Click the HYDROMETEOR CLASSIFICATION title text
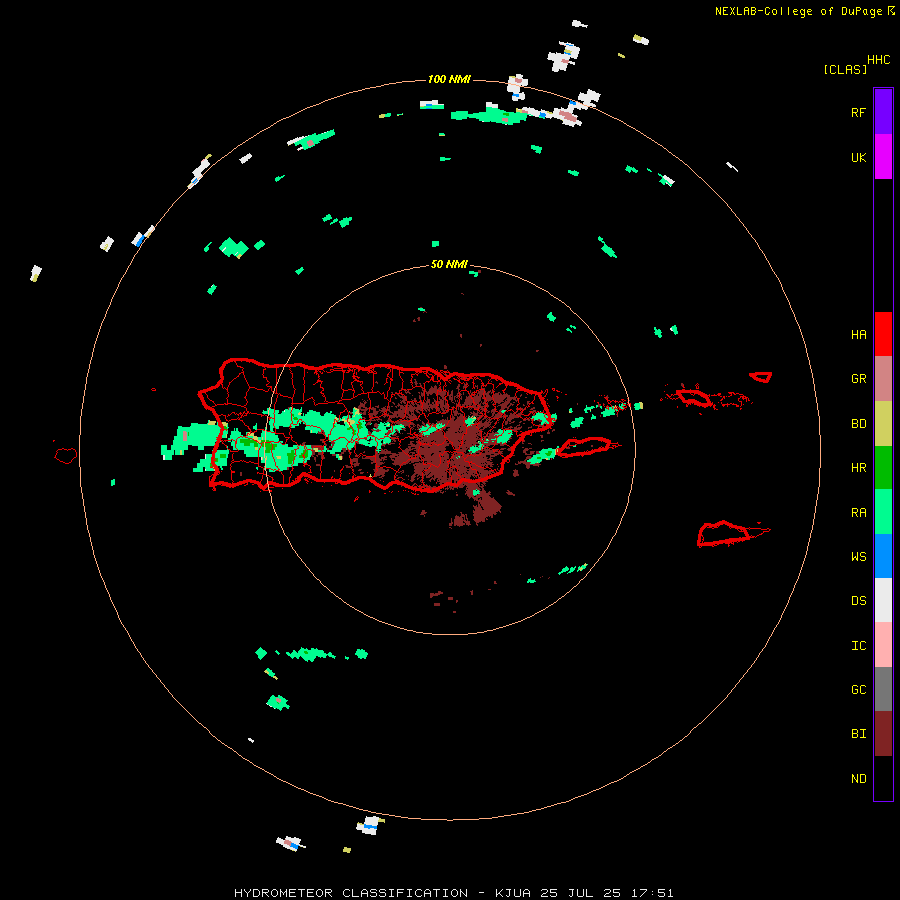Screen dimensions: 900x900 351,893
